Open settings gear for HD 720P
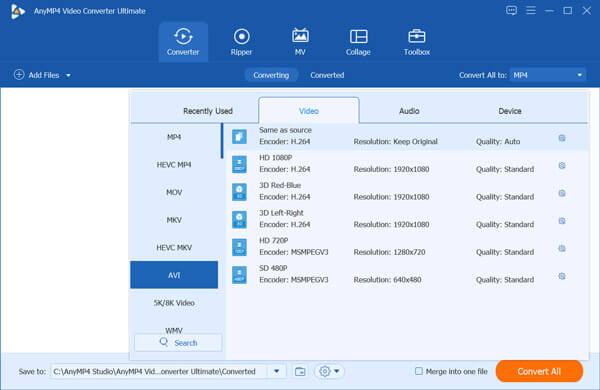600x390 pixels. point(562,248)
